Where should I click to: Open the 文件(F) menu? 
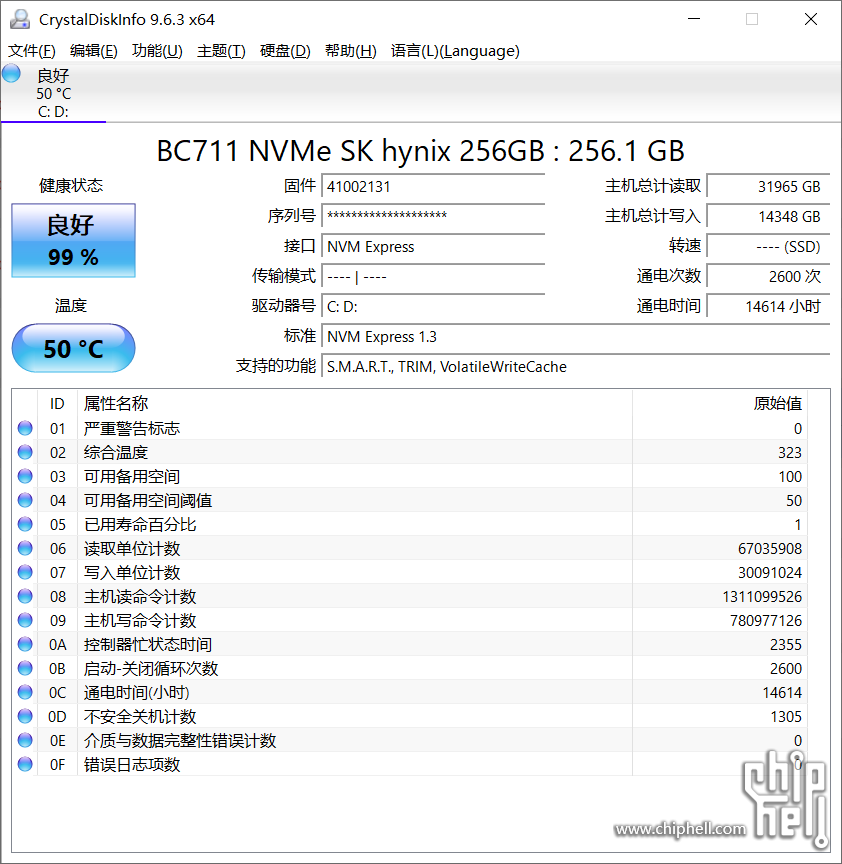[32, 51]
